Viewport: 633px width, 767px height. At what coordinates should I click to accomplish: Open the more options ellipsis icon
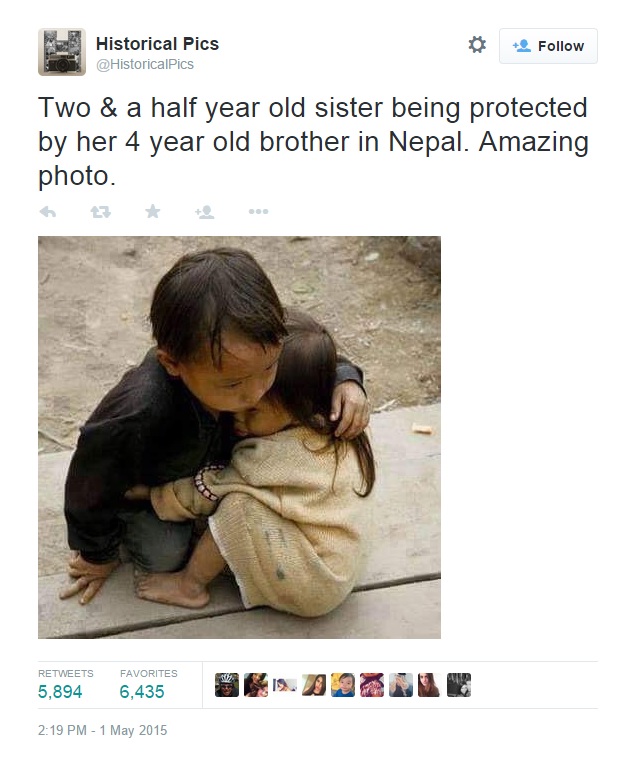(258, 212)
